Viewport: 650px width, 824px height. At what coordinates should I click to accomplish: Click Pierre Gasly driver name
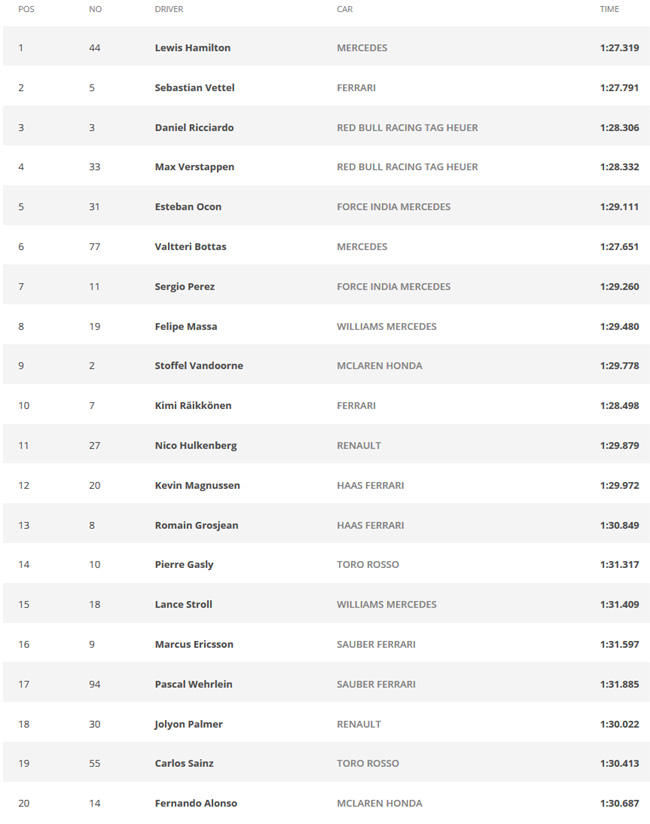(184, 565)
